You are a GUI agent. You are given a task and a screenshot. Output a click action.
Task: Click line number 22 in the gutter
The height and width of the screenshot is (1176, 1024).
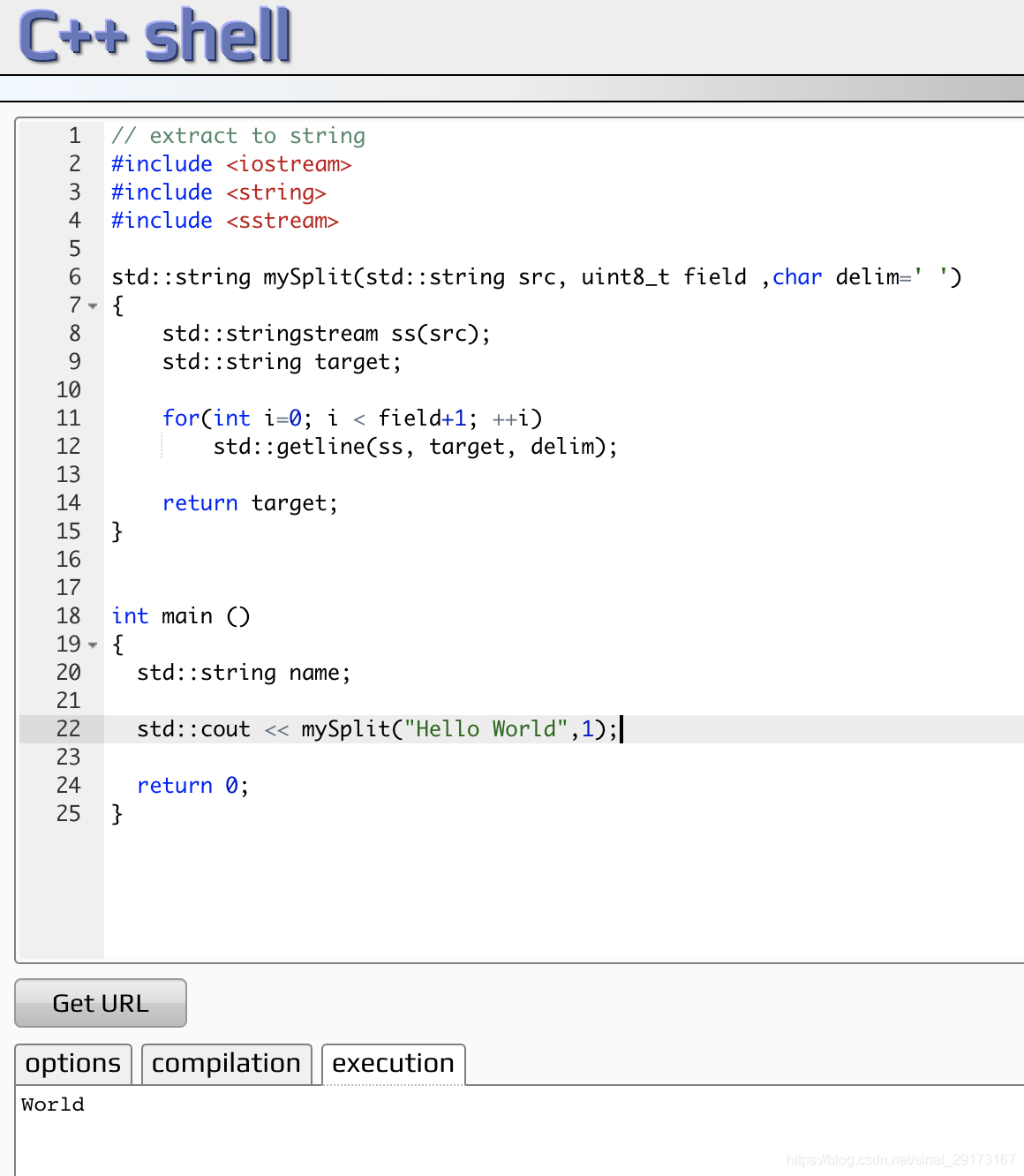point(68,729)
